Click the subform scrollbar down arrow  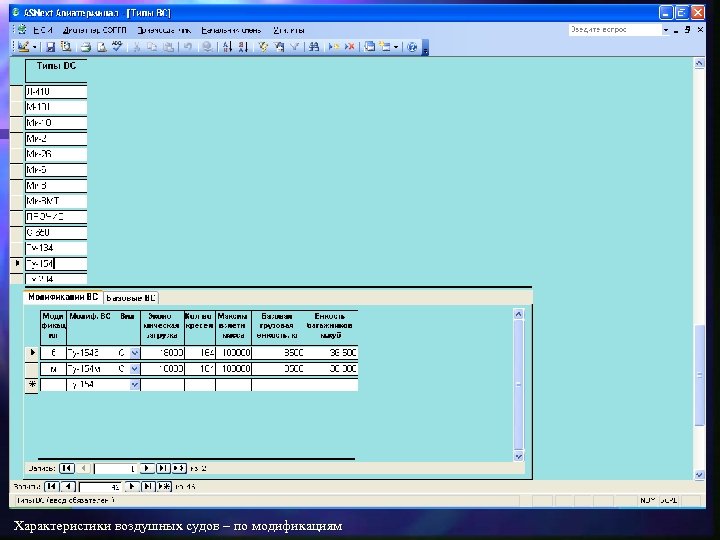(x=518, y=456)
